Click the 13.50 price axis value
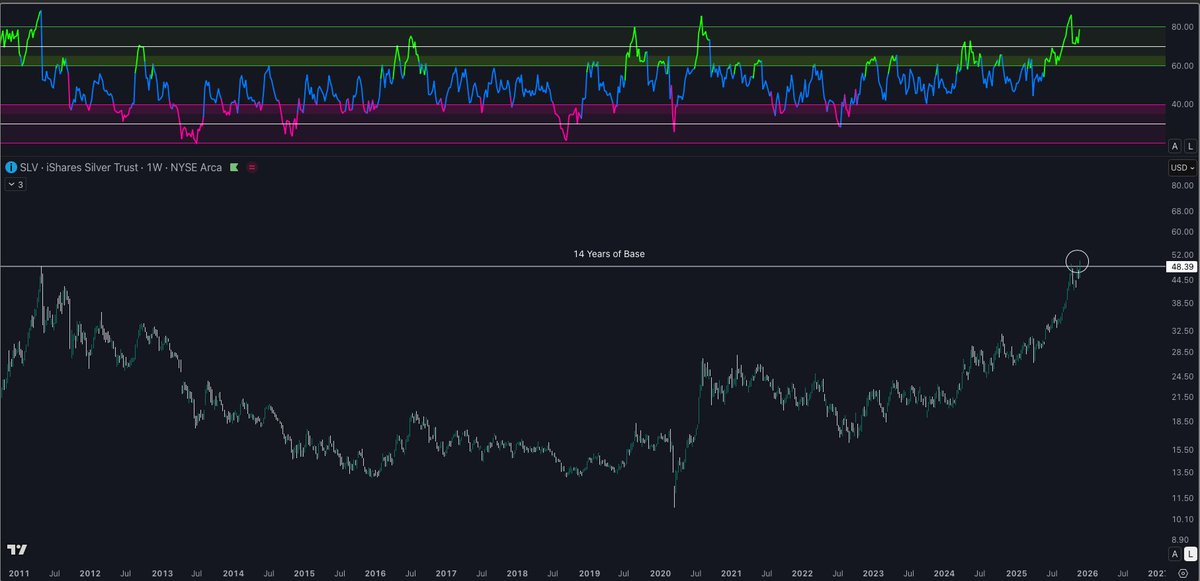The height and width of the screenshot is (581, 1200). click(1181, 473)
